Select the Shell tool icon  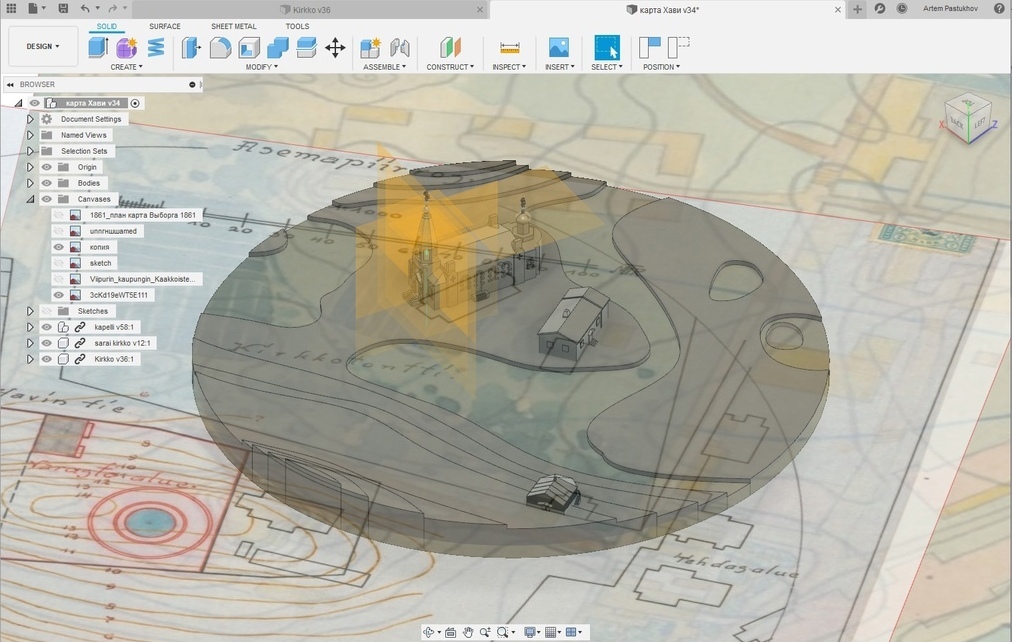point(249,47)
